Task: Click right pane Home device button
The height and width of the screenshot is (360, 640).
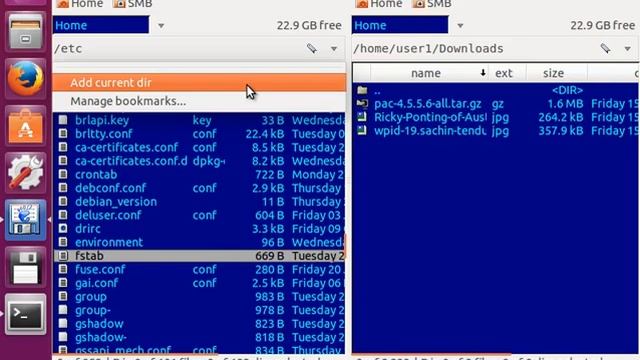Action: (379, 4)
